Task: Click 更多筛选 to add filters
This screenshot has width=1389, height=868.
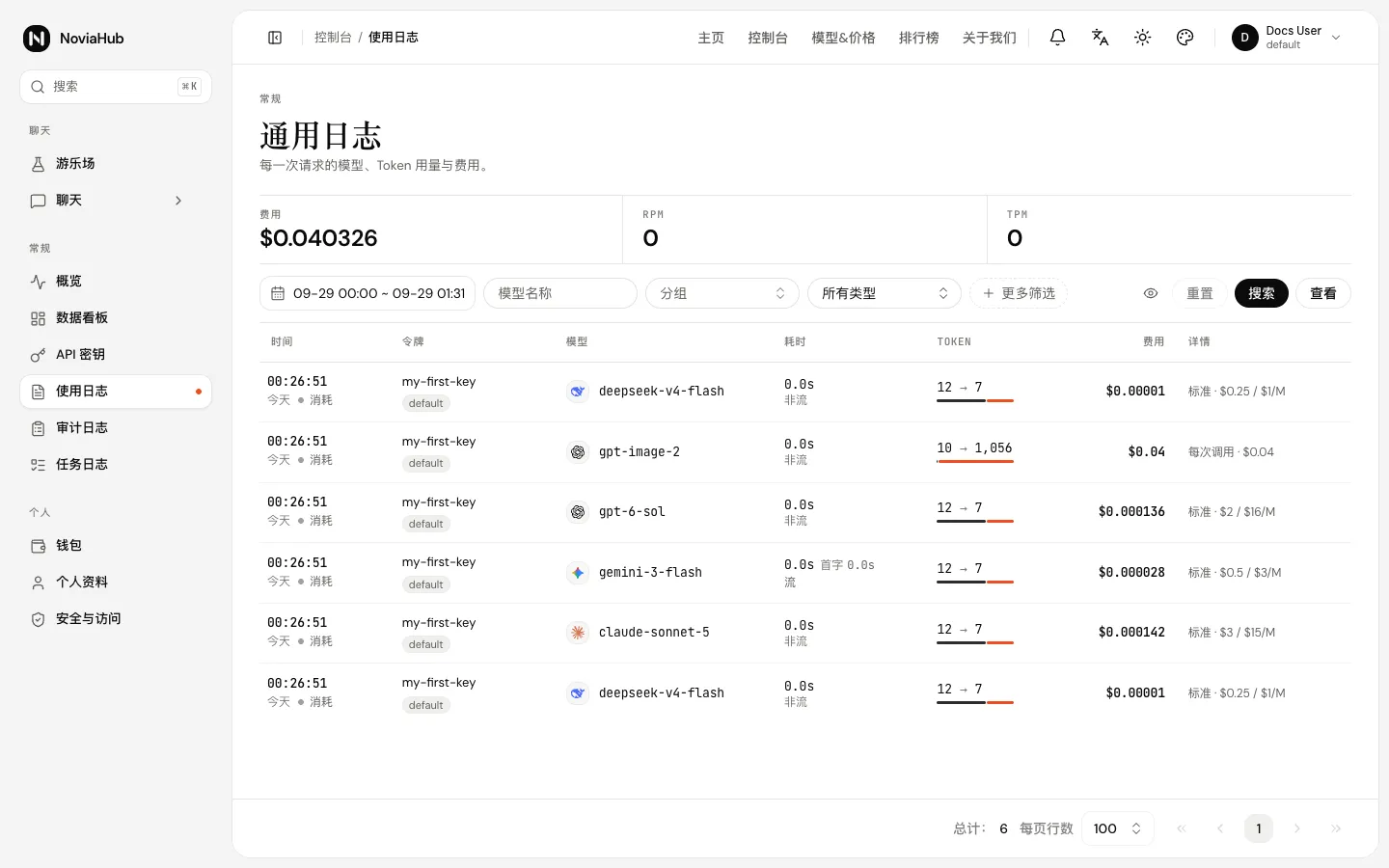Action: [x=1019, y=293]
